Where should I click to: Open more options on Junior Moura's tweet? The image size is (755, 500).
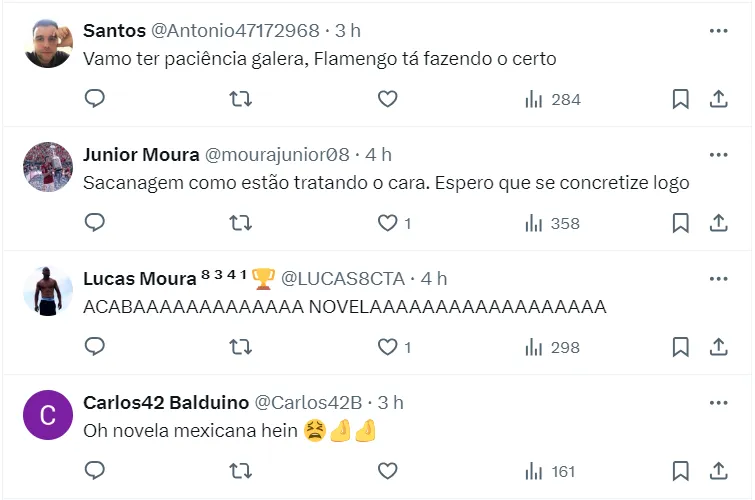718,155
